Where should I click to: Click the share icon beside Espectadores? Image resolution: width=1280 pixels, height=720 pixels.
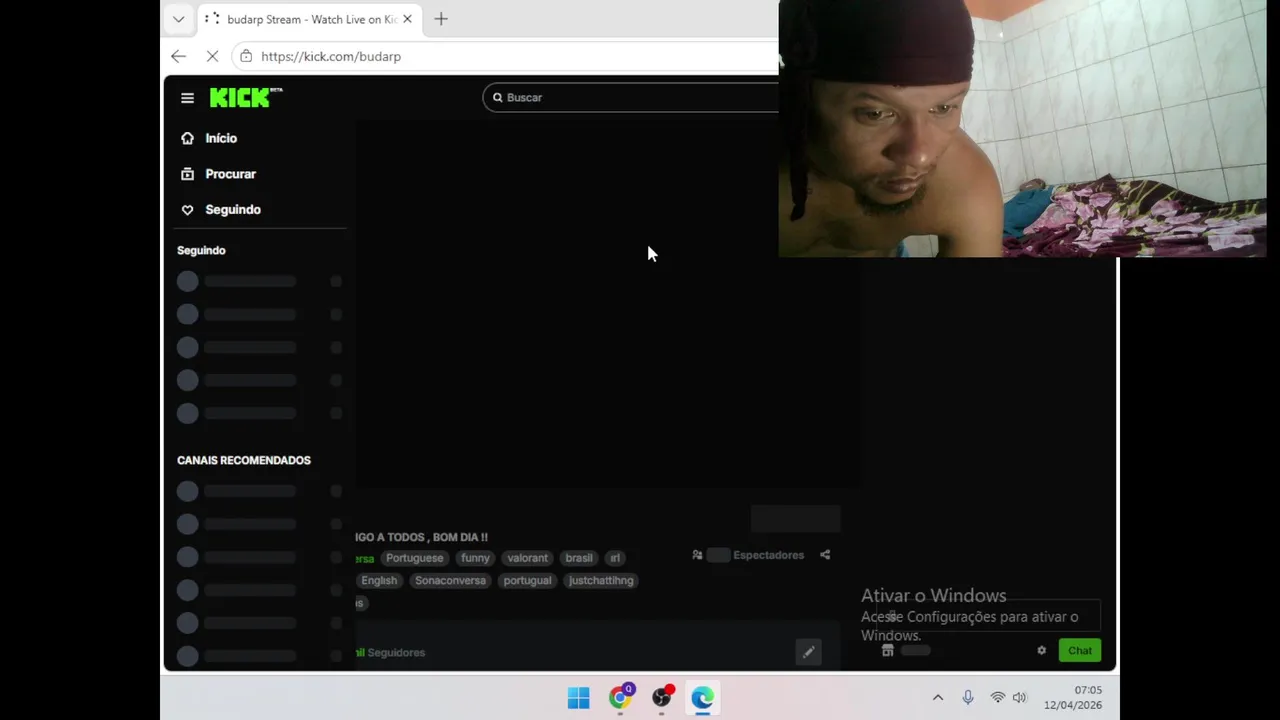[x=825, y=555]
